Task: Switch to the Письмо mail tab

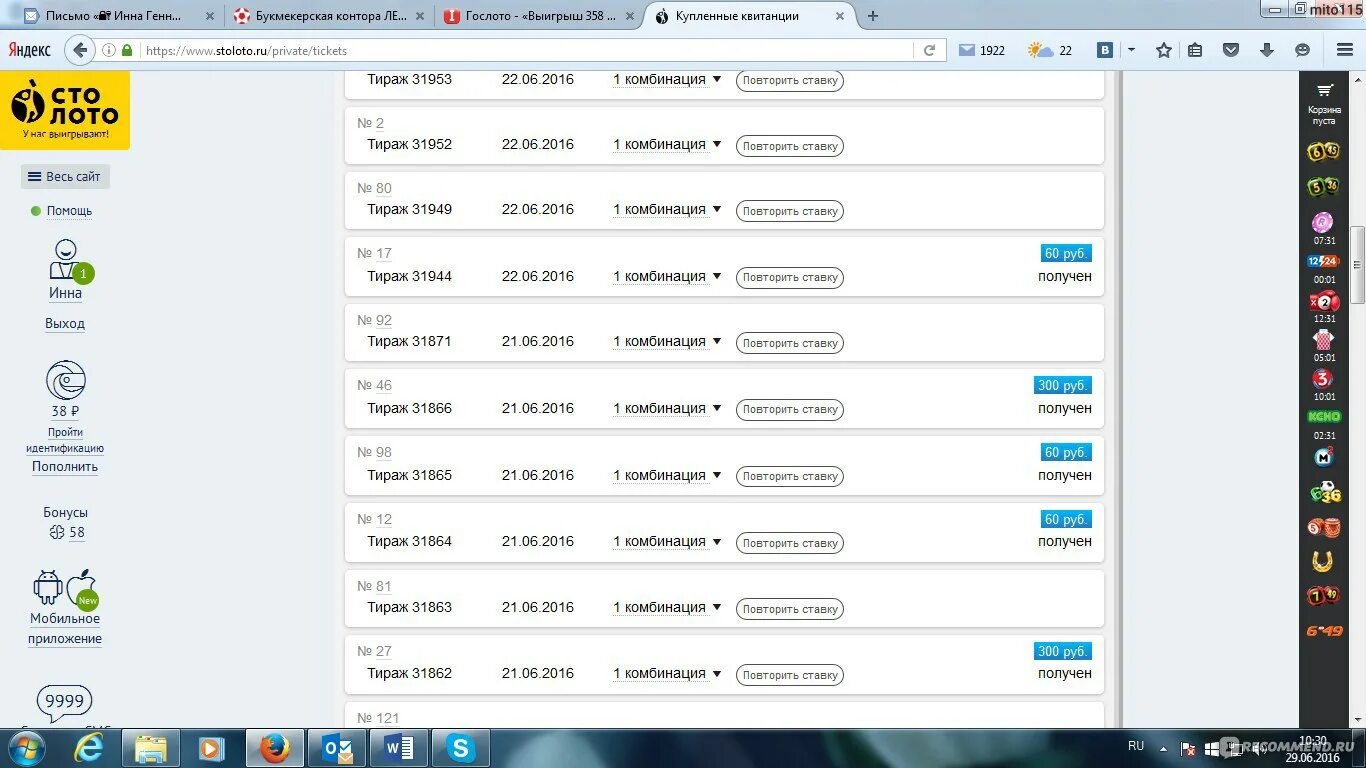Action: (x=117, y=16)
